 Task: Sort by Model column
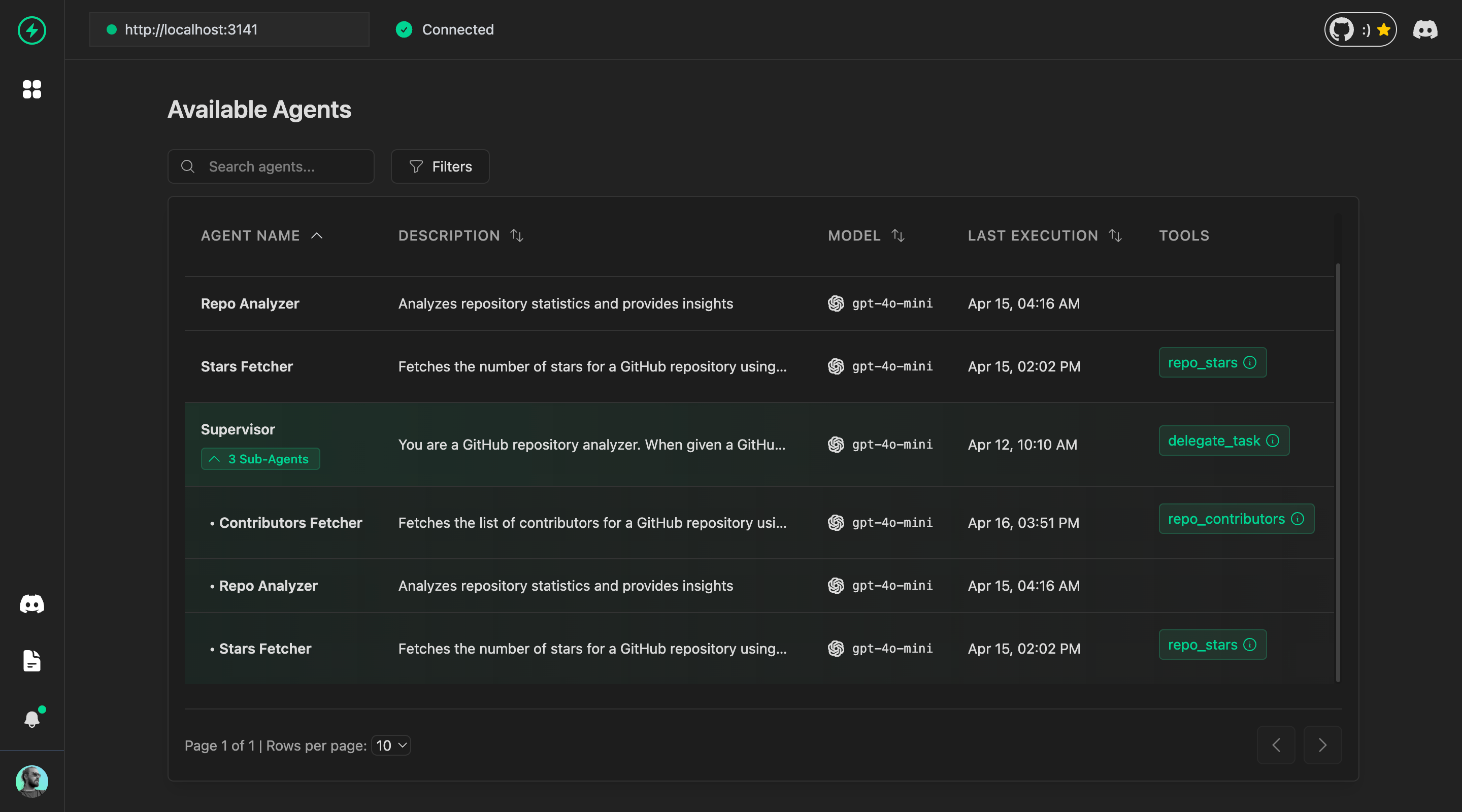click(866, 235)
